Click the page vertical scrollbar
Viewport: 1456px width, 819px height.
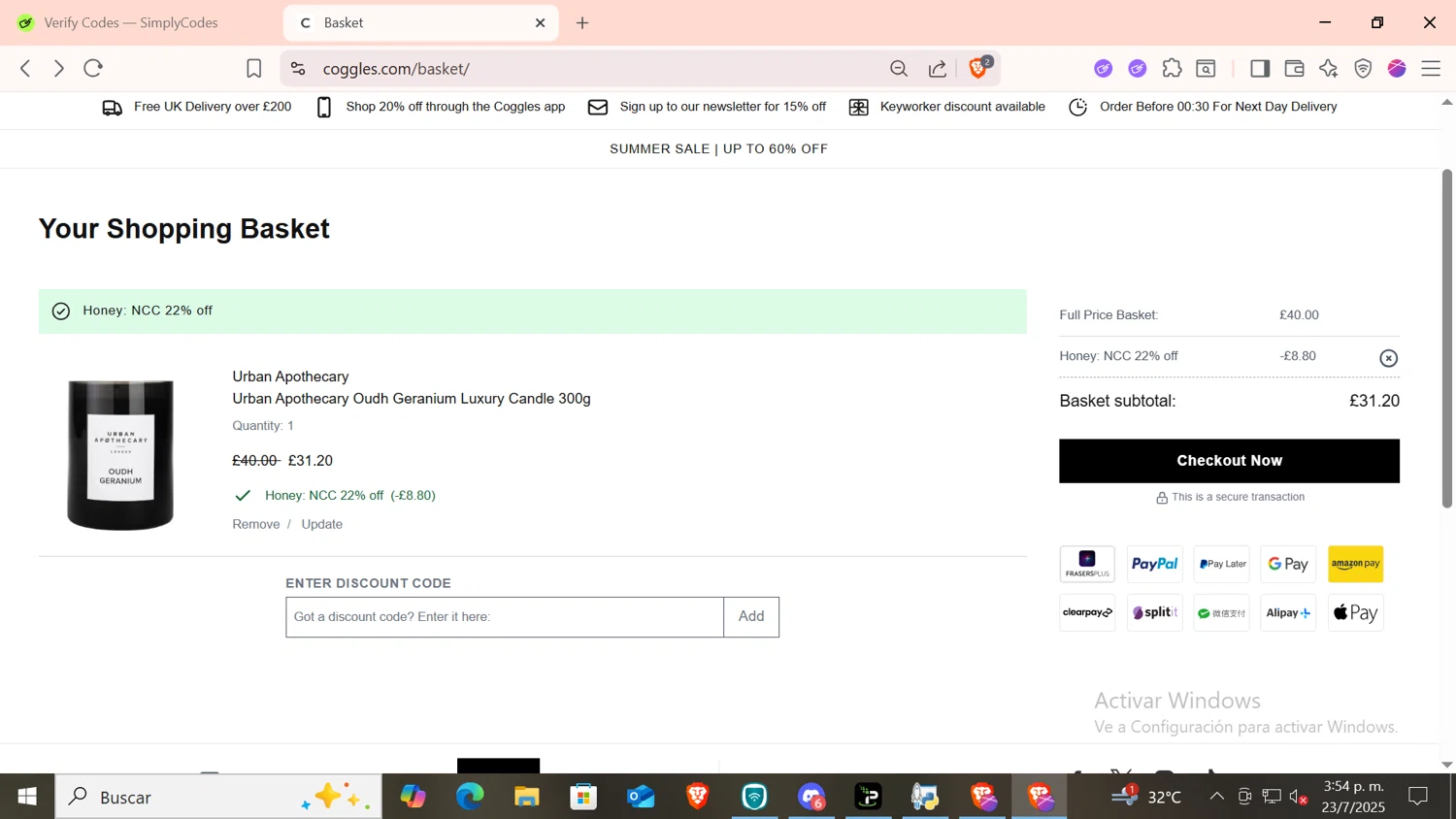click(x=1446, y=338)
